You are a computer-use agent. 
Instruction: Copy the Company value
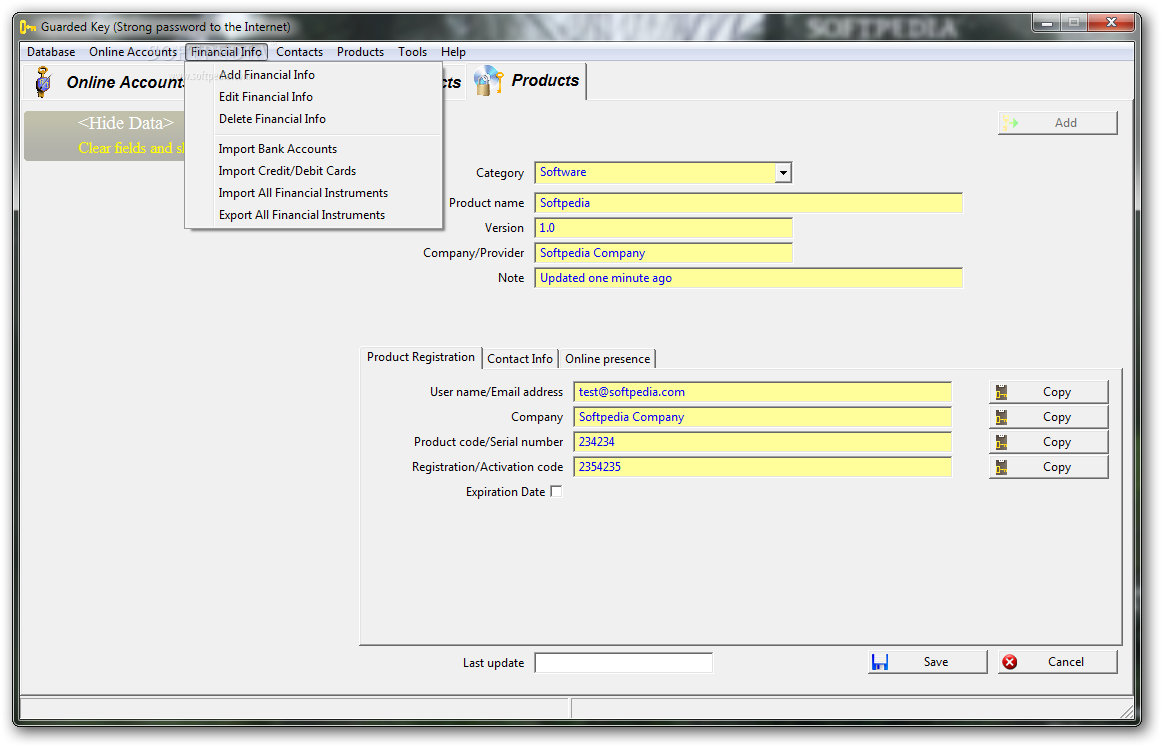click(1049, 417)
